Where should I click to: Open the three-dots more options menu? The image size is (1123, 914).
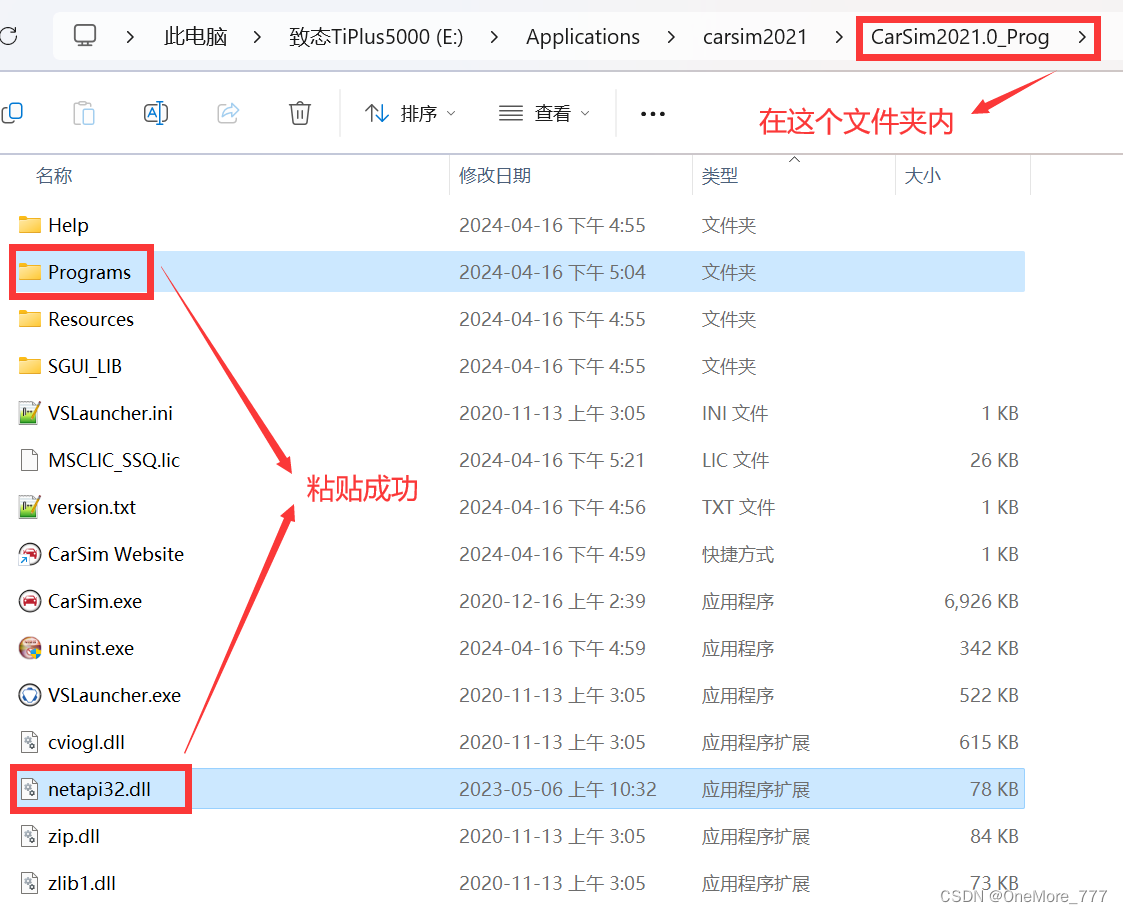652,114
